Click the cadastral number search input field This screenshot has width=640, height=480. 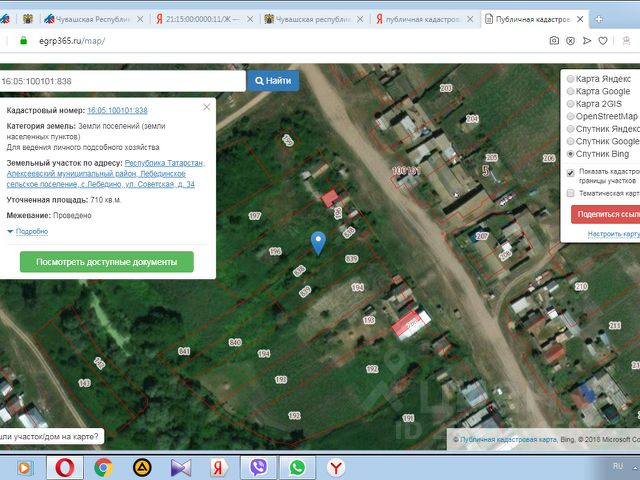coord(122,81)
